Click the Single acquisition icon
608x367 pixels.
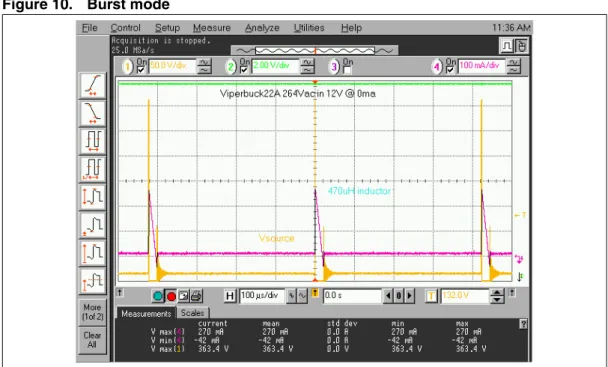(x=183, y=296)
